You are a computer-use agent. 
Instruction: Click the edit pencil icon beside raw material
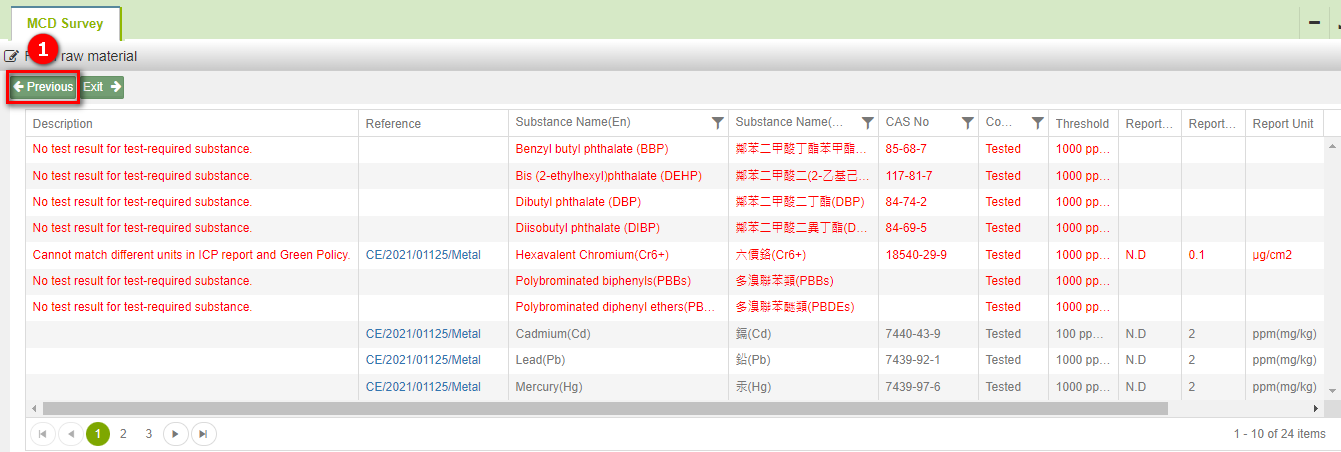coord(12,57)
